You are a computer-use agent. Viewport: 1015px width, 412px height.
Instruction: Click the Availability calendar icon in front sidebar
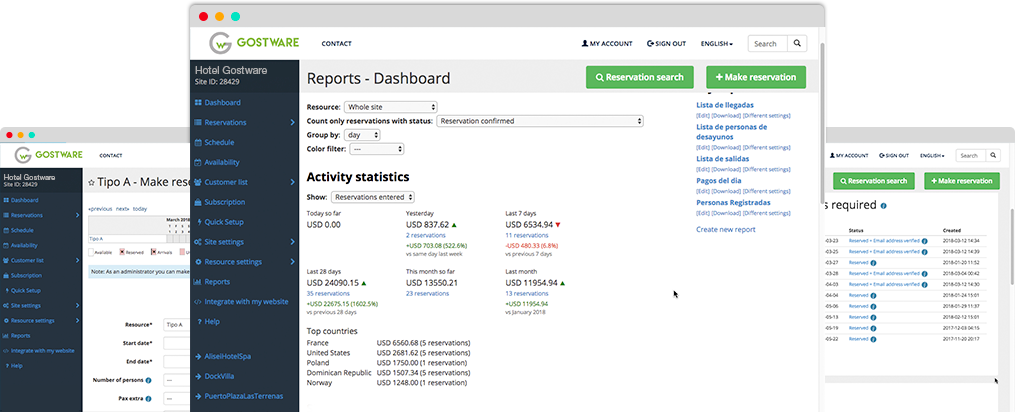(x=198, y=163)
